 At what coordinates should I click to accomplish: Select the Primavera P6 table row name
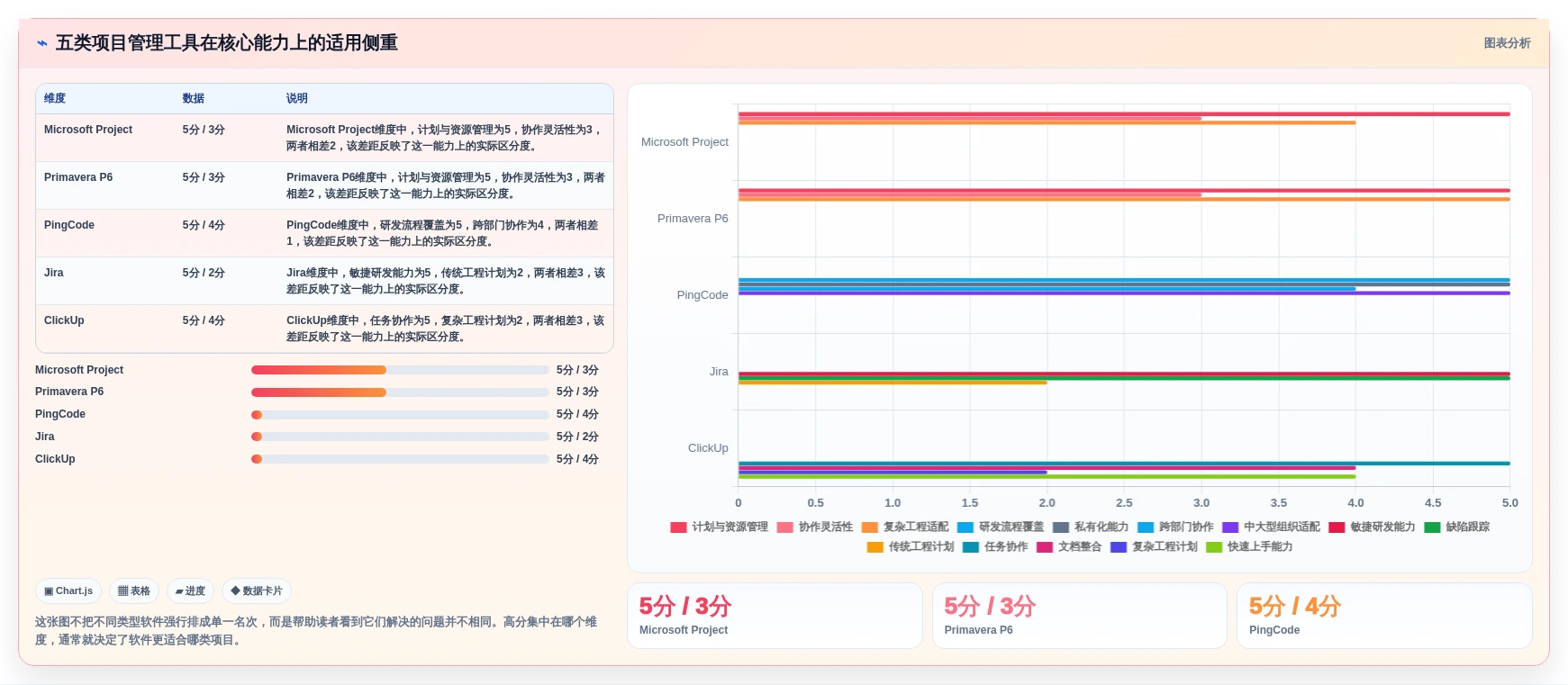tap(78, 177)
